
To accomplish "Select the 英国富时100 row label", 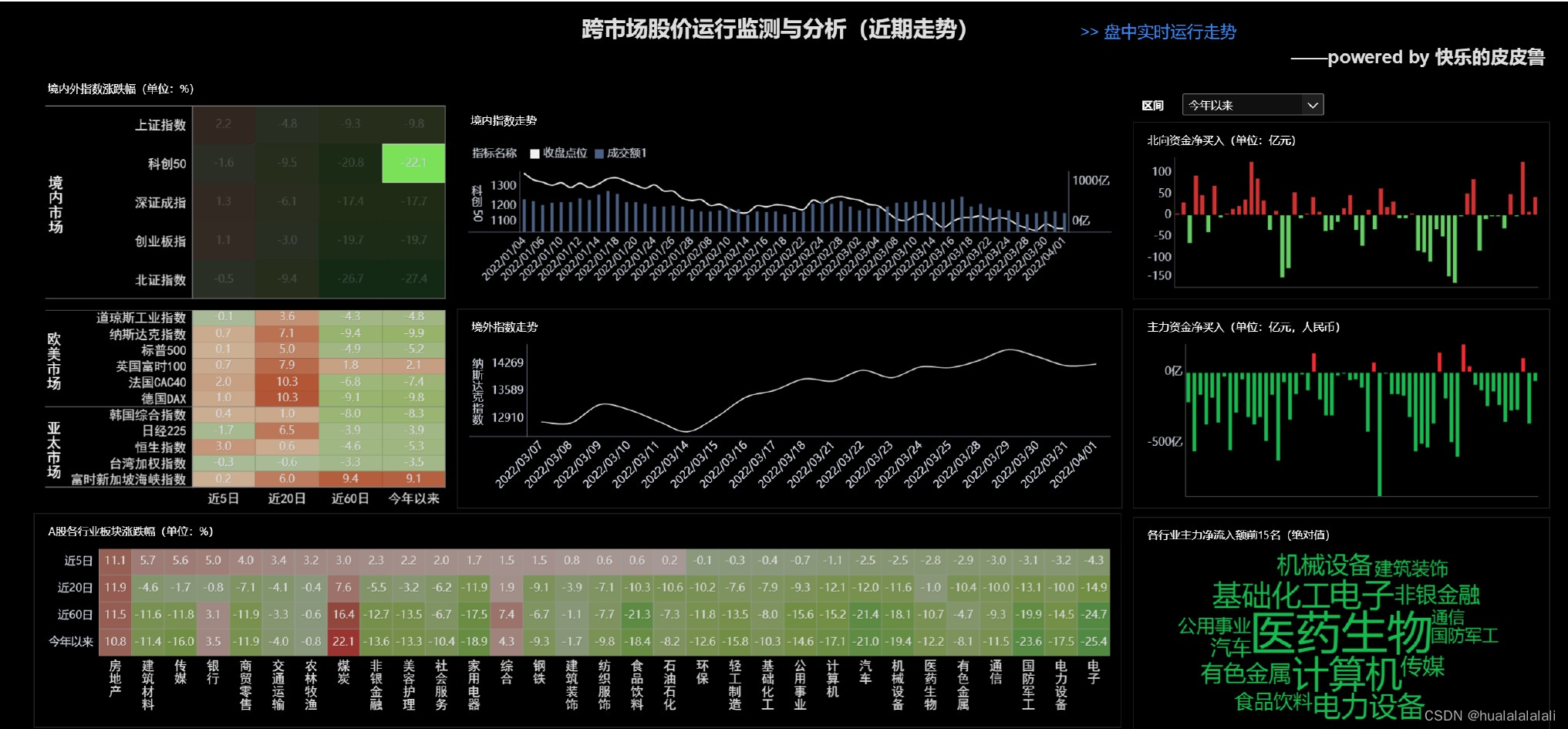I will [x=151, y=366].
